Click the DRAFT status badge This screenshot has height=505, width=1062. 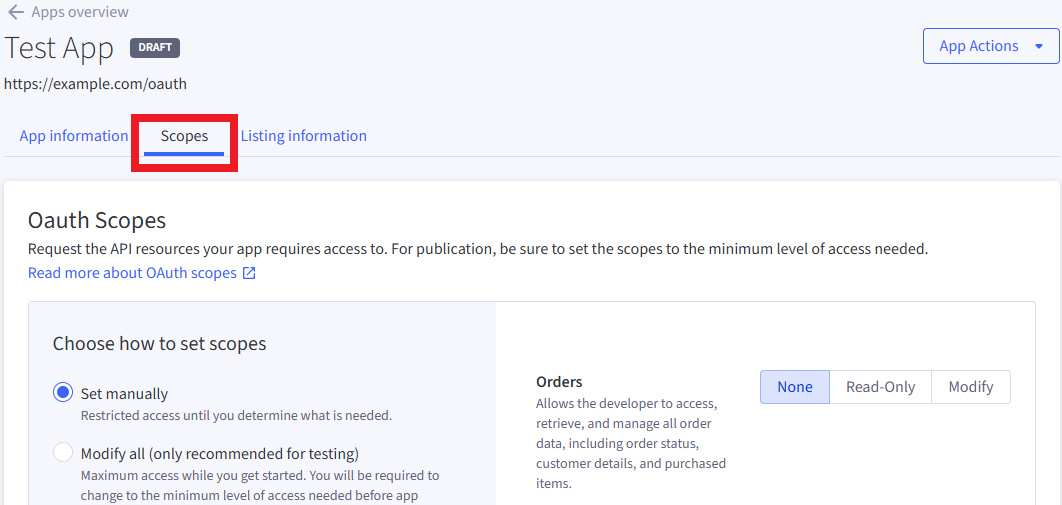click(154, 47)
